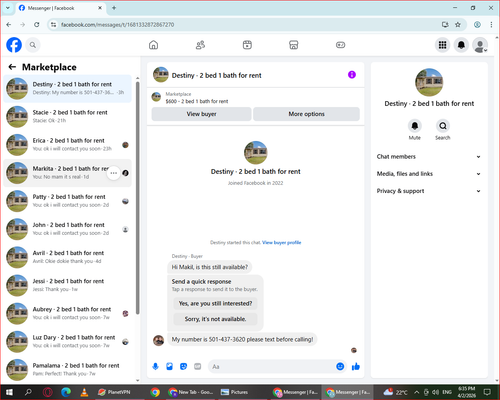Viewport: 500px width, 400px height.
Task: Attach a file using the photo icon
Action: (169, 367)
